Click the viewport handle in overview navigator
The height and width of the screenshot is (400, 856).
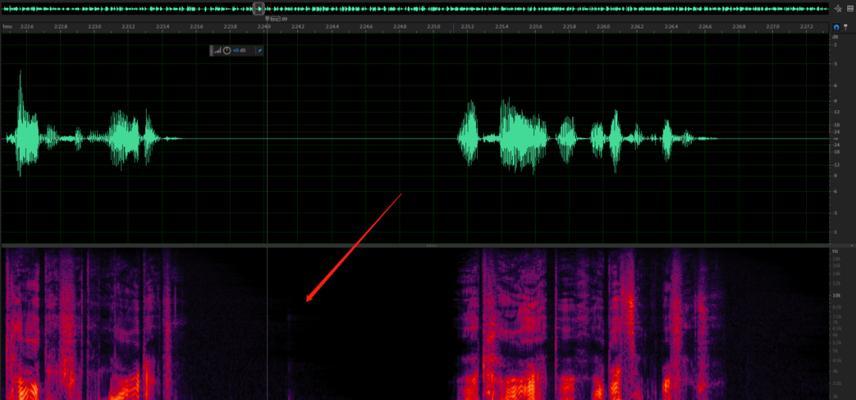[x=259, y=8]
